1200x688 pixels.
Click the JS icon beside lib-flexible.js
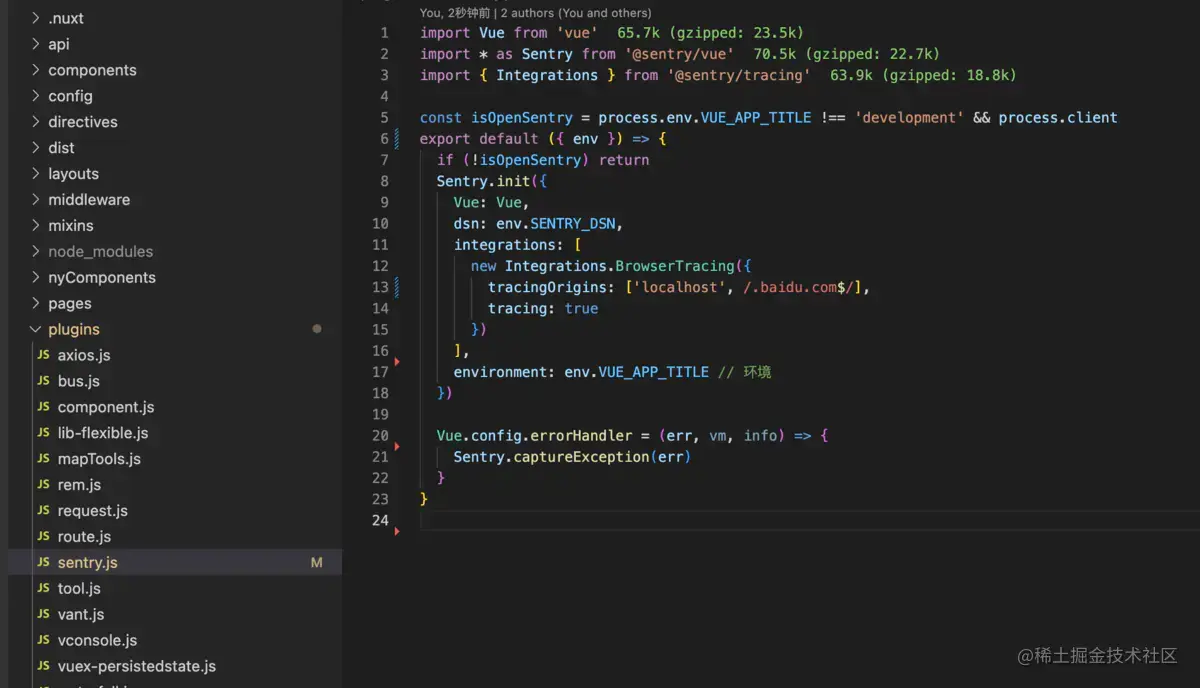tap(43, 433)
